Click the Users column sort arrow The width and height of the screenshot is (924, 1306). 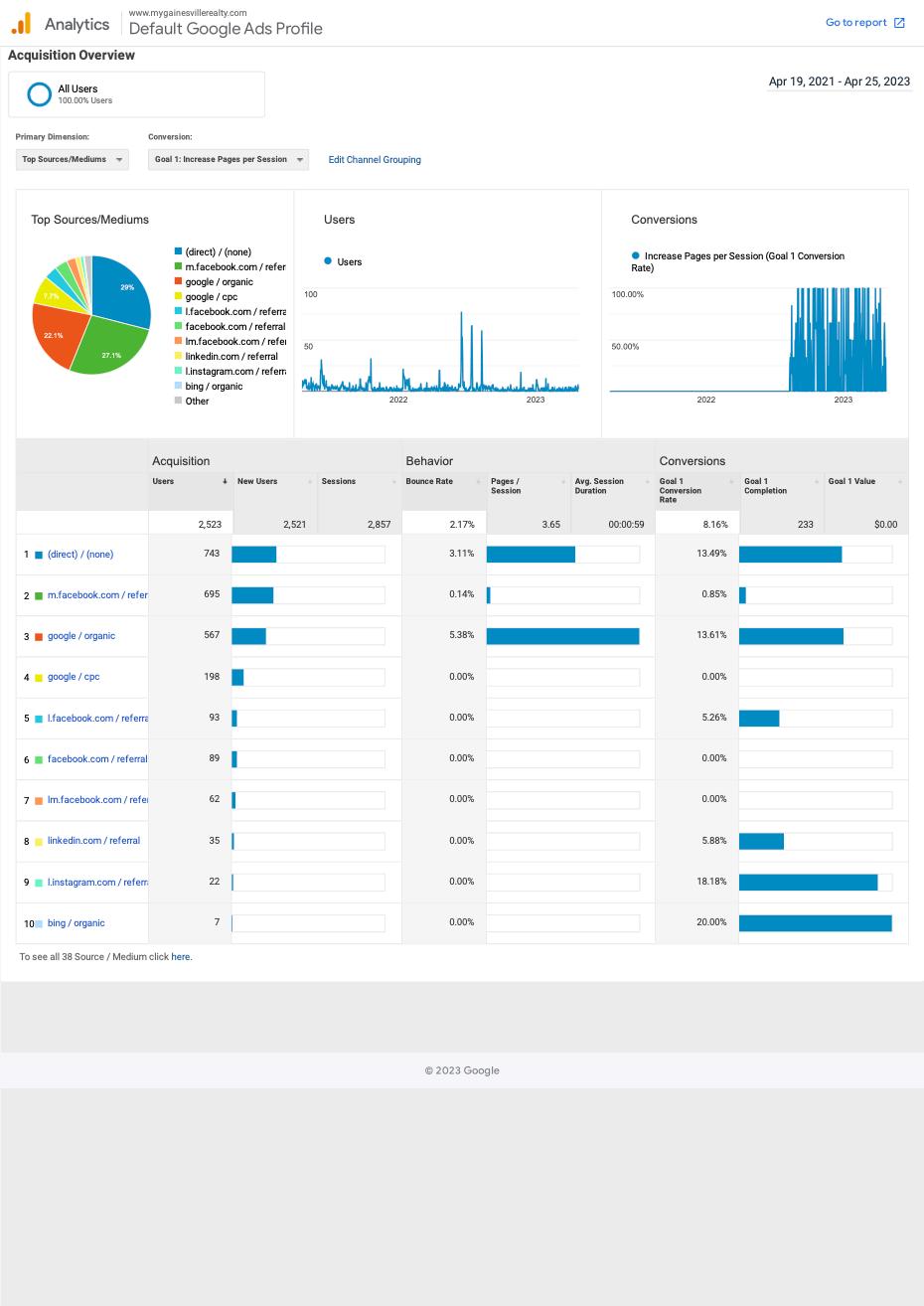tap(225, 481)
